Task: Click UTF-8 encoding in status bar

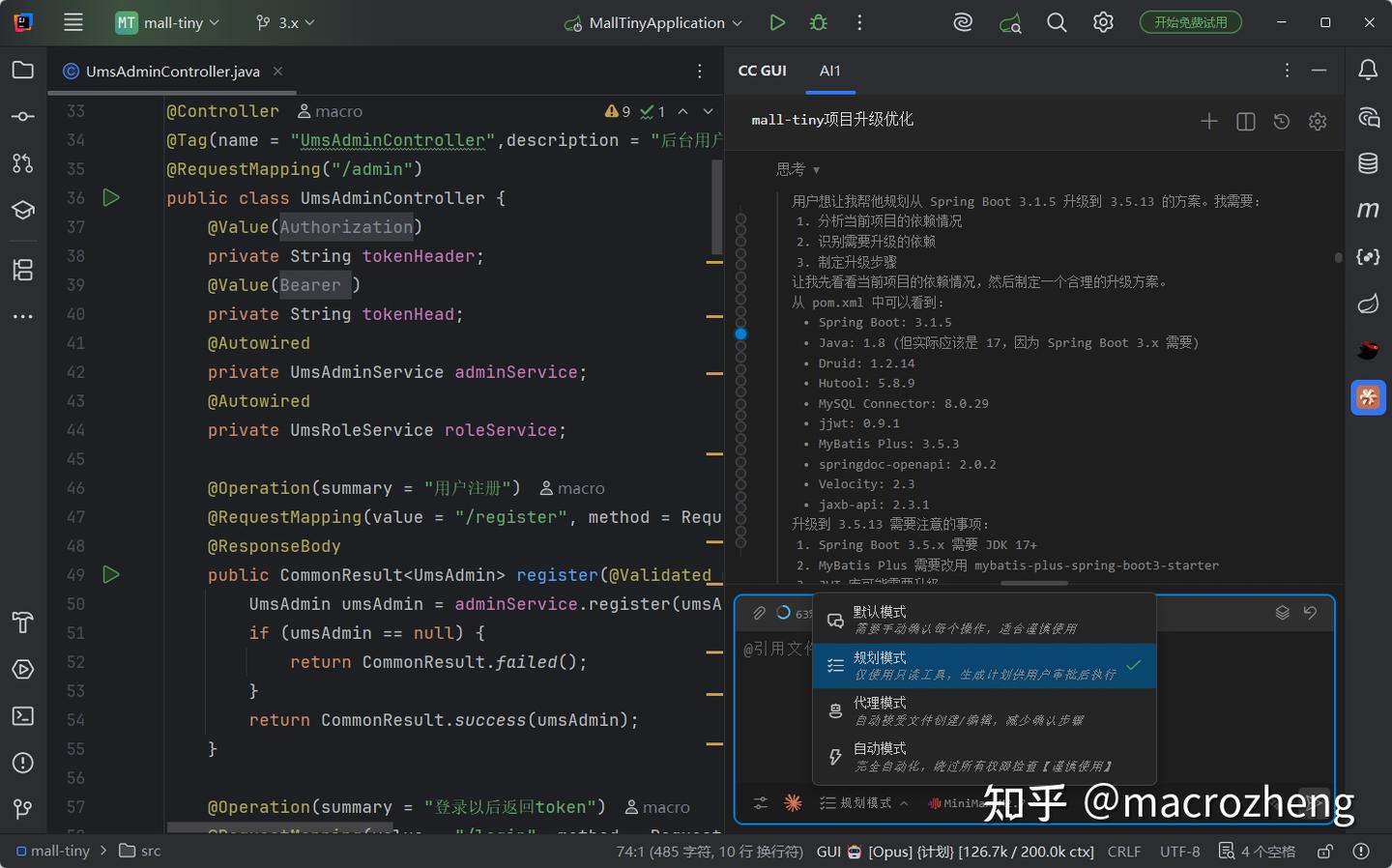Action: [1179, 852]
